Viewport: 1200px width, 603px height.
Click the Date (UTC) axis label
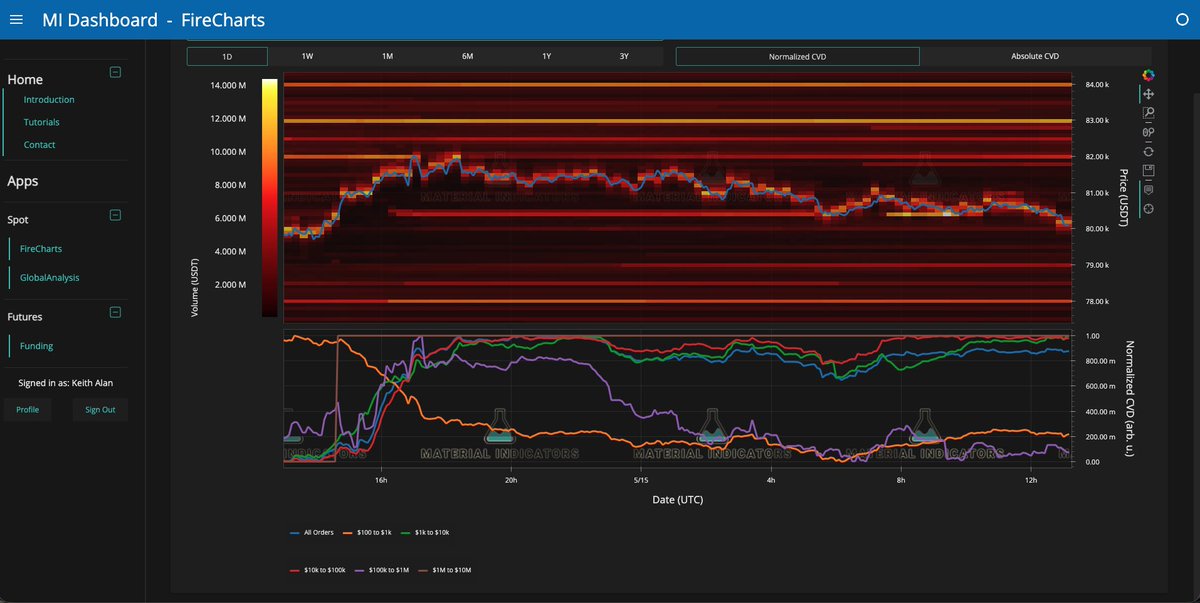pyautogui.click(x=677, y=498)
